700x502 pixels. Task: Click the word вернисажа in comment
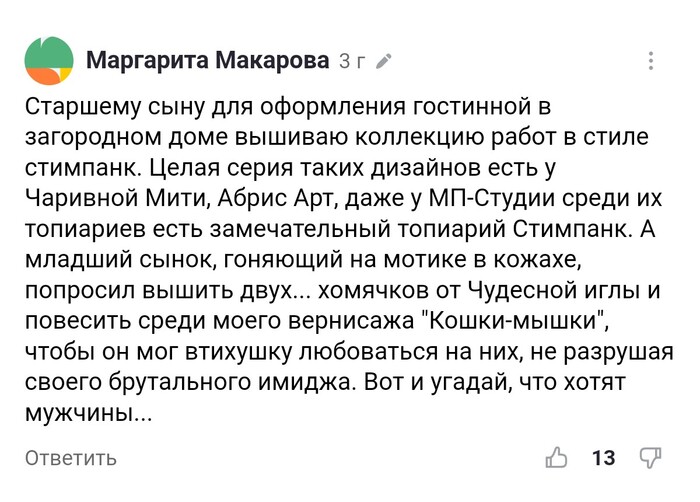[352, 321]
